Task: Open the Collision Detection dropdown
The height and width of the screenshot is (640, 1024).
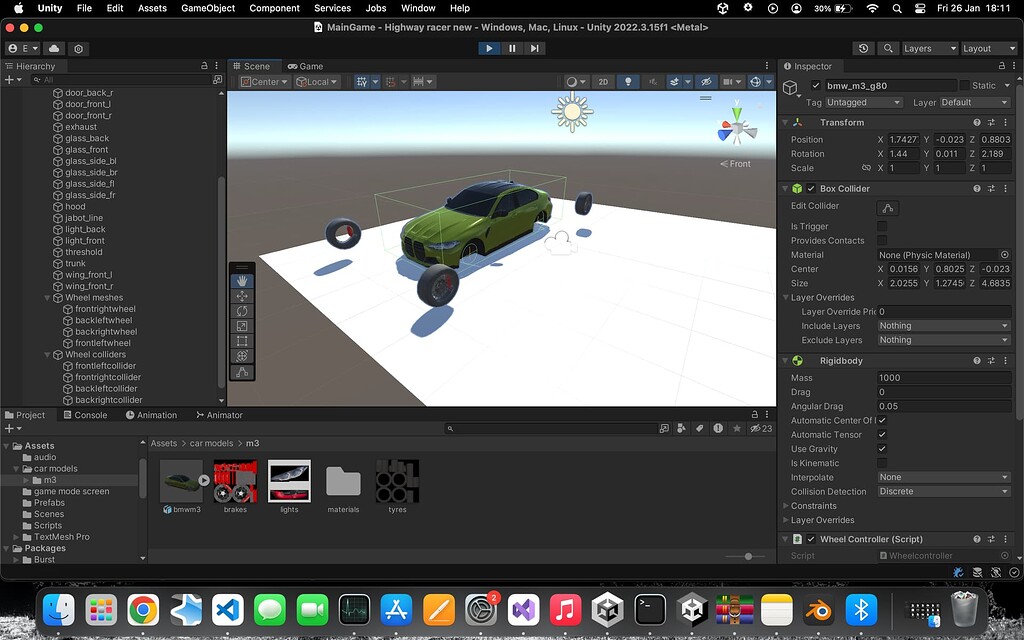Action: 943,491
